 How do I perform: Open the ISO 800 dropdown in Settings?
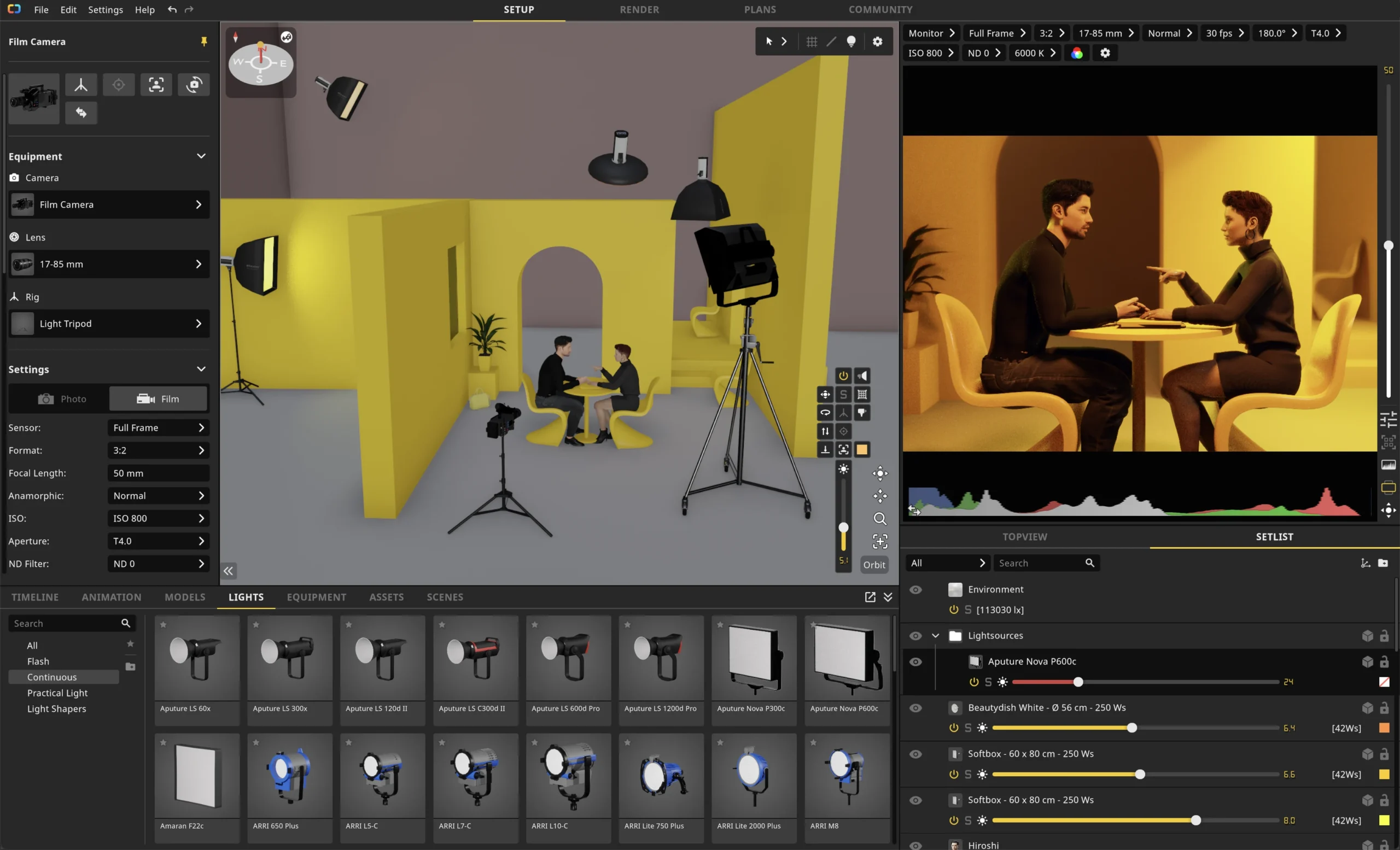tap(158, 518)
